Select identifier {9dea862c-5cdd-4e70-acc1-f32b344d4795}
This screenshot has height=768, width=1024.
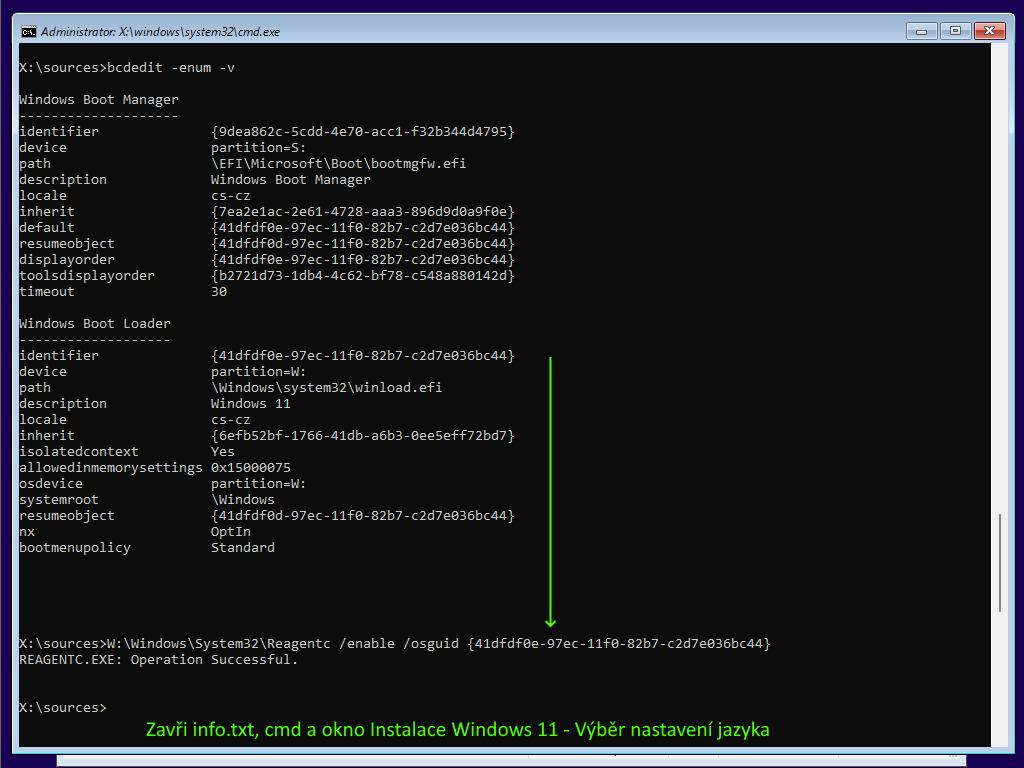click(362, 132)
